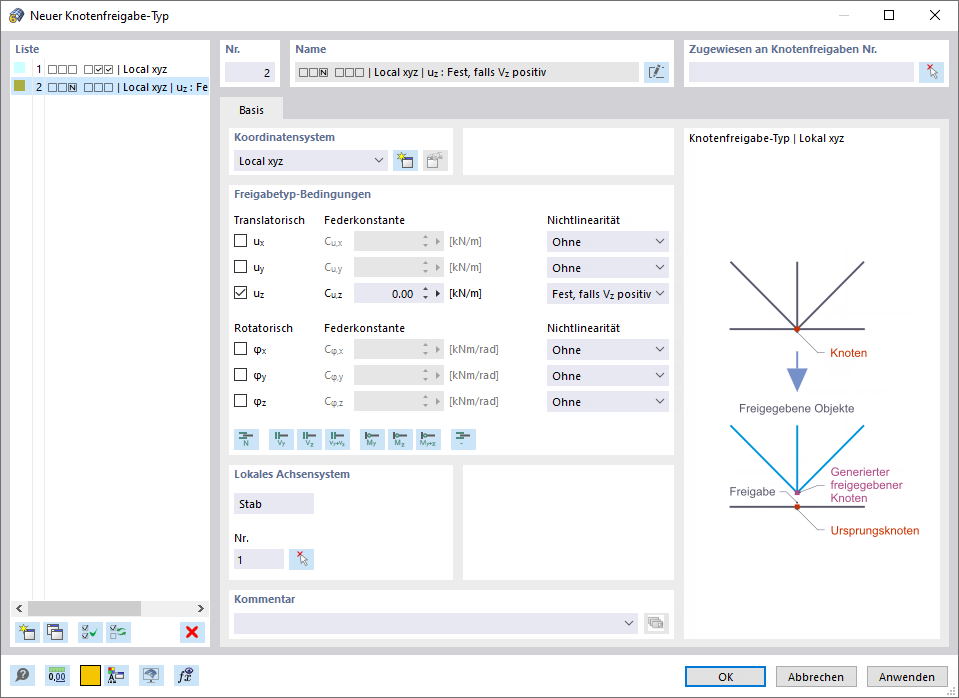The width and height of the screenshot is (959, 698).
Task: Open display properties color text icon
Action: (116, 675)
